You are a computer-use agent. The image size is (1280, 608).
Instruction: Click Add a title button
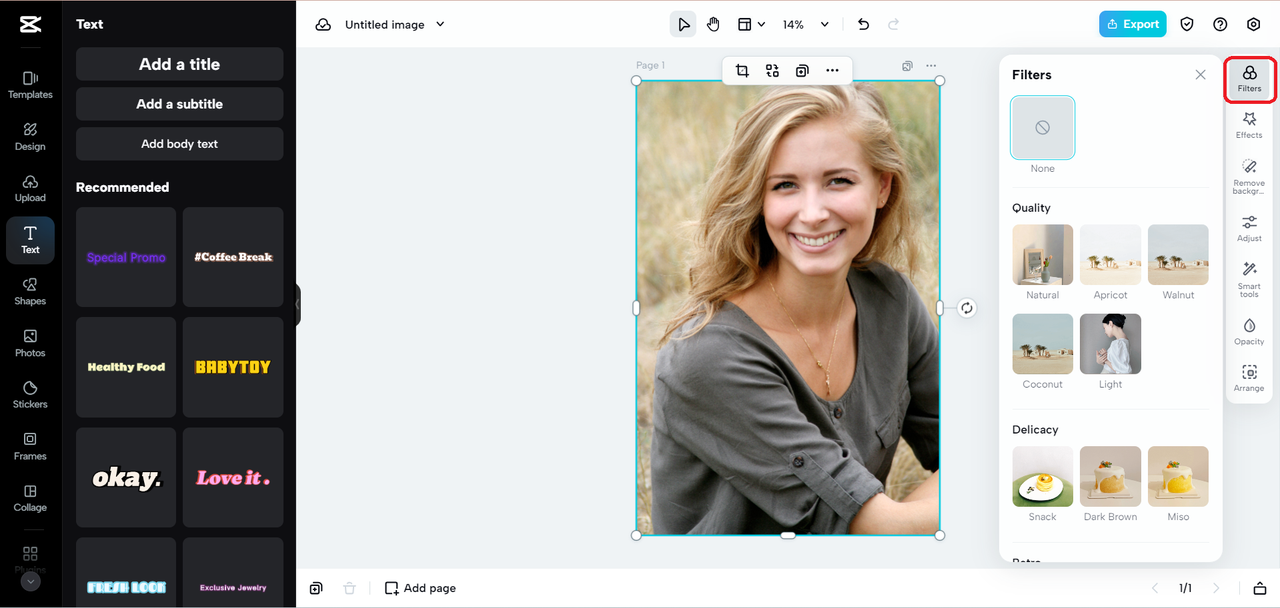click(180, 64)
